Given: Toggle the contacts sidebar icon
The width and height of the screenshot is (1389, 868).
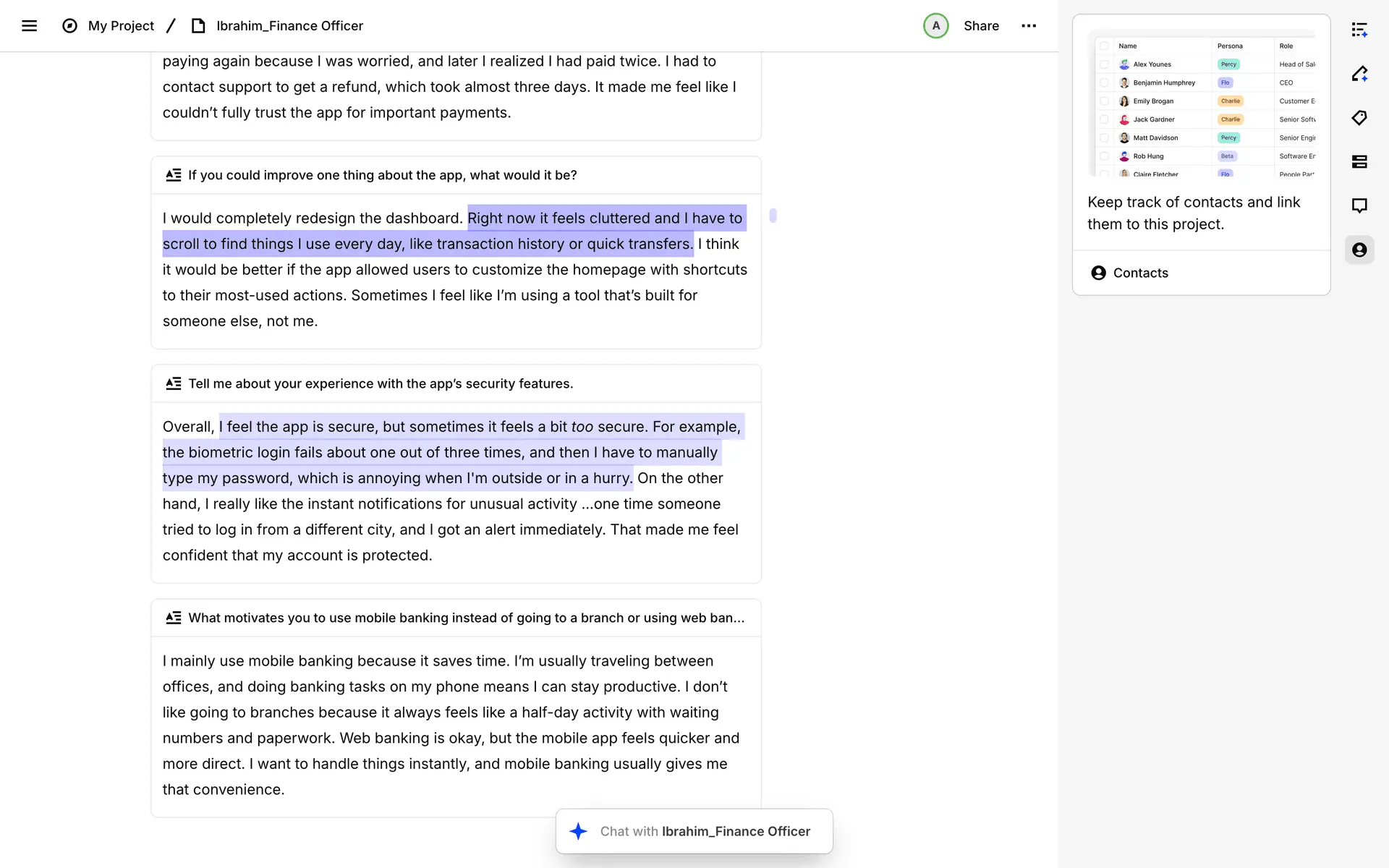Looking at the screenshot, I should tap(1359, 250).
